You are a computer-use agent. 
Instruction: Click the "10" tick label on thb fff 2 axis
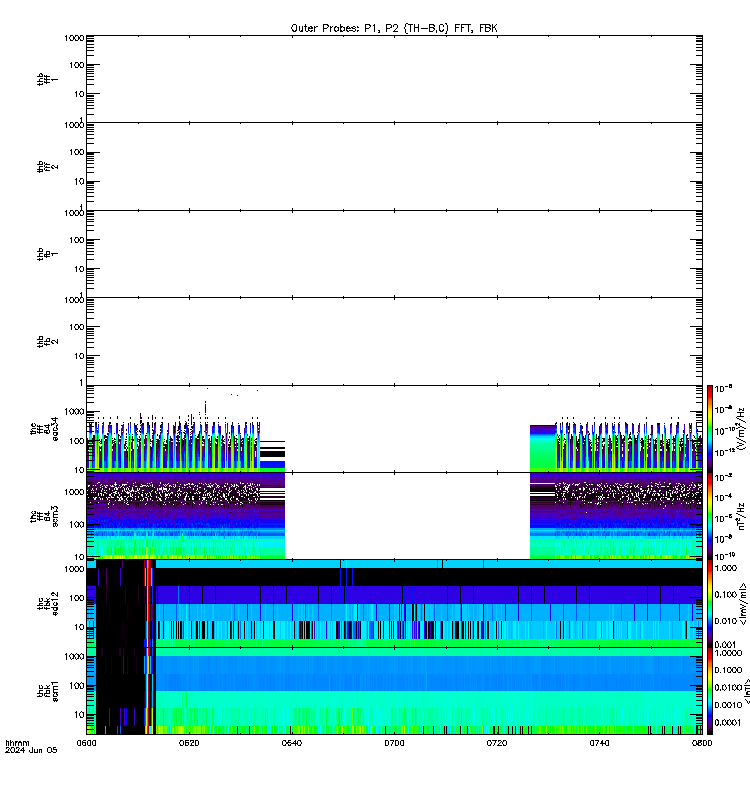(79, 181)
